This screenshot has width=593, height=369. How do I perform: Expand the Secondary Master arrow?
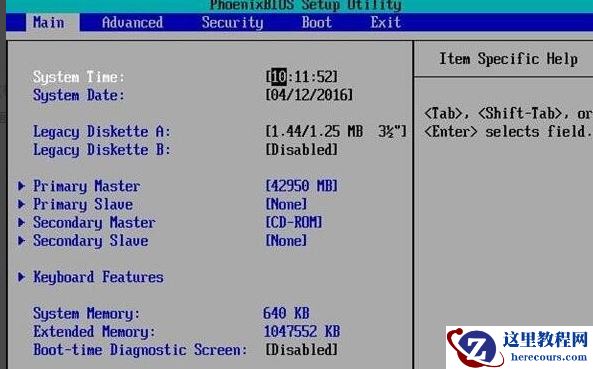click(x=22, y=222)
